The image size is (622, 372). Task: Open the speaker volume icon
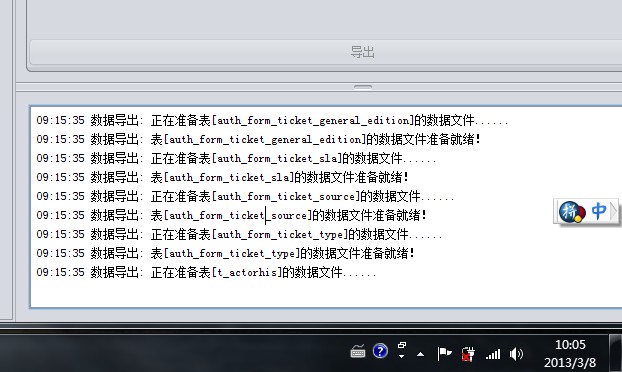[516, 353]
